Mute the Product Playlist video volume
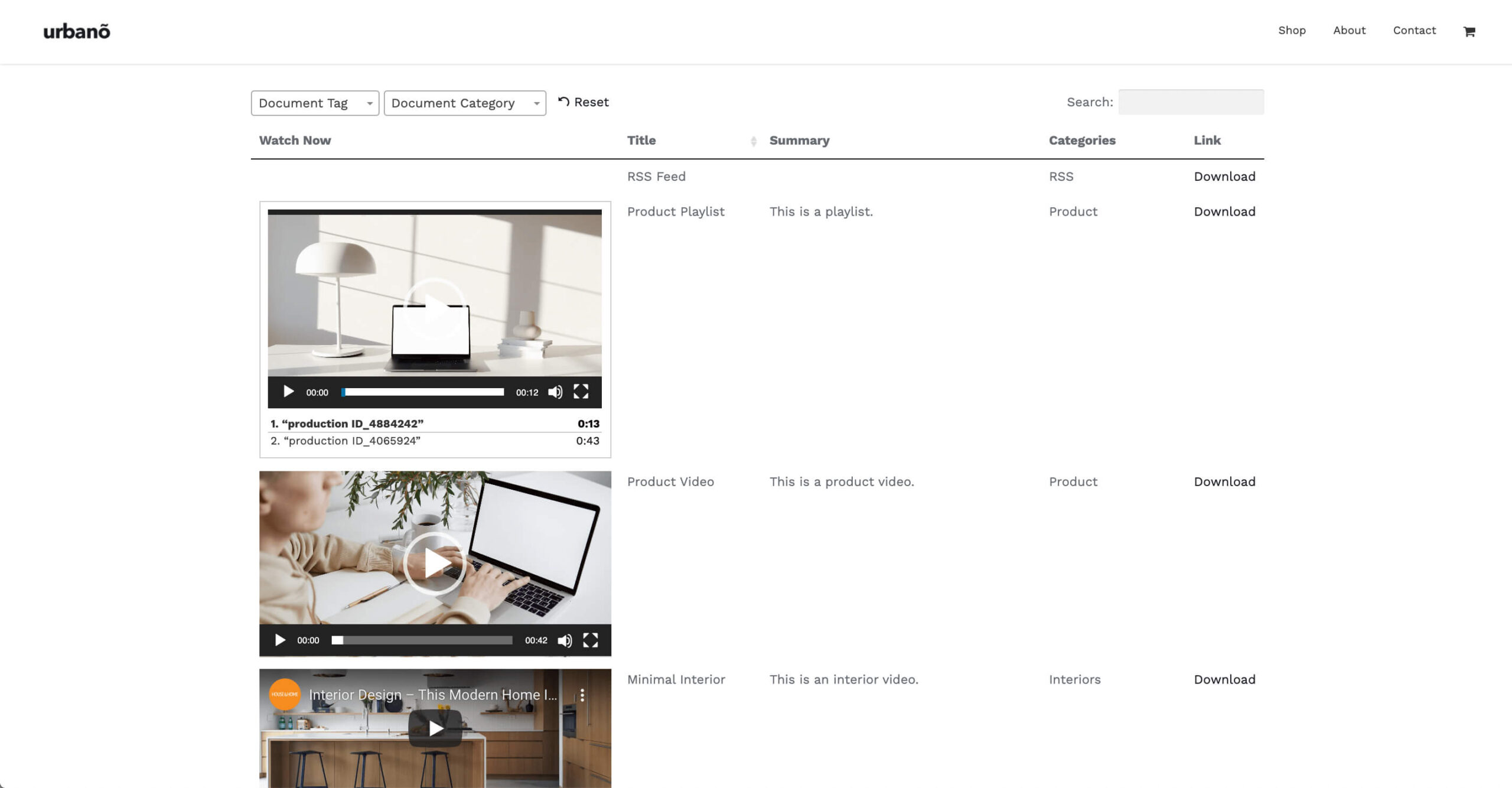This screenshot has height=788, width=1512. coord(555,392)
